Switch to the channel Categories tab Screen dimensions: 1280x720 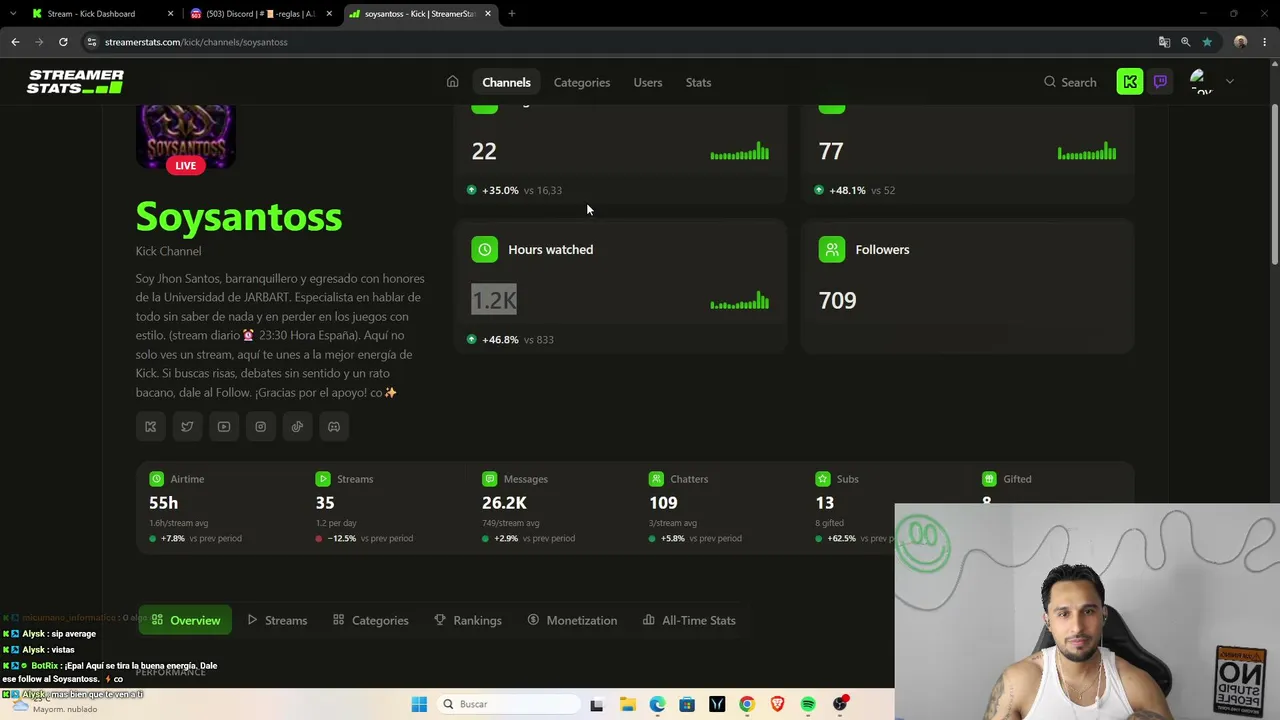(x=370, y=620)
